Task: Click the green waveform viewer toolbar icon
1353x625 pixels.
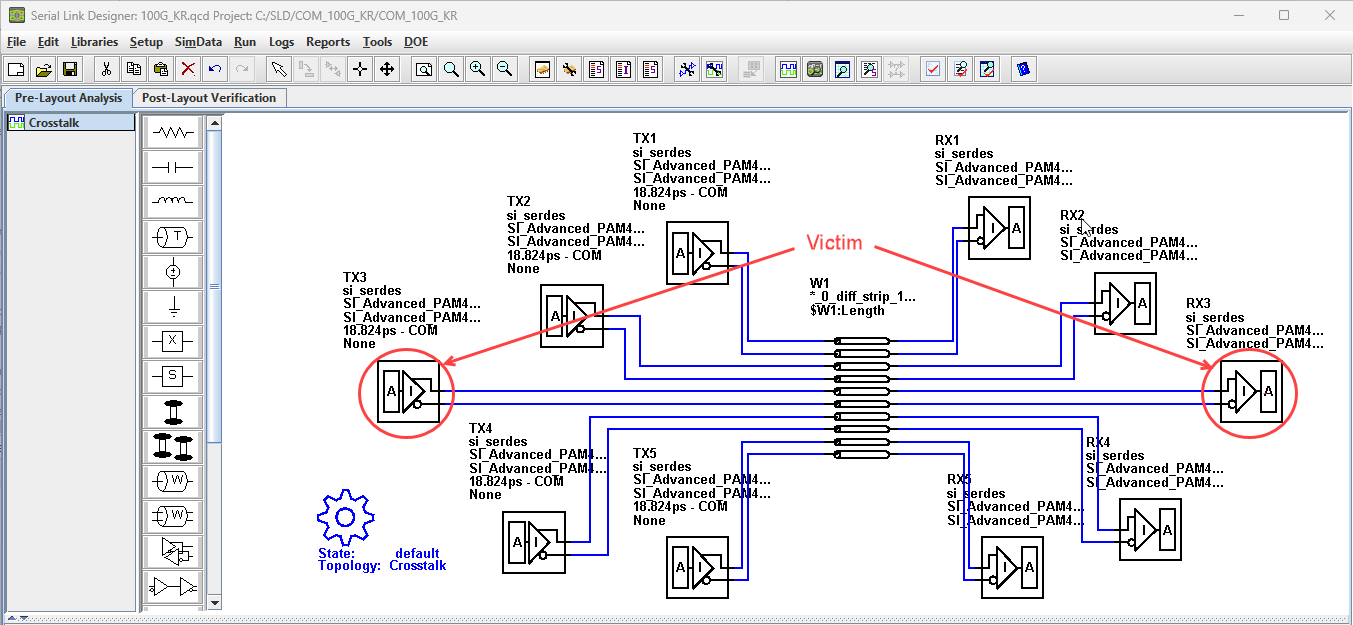Action: (x=788, y=69)
